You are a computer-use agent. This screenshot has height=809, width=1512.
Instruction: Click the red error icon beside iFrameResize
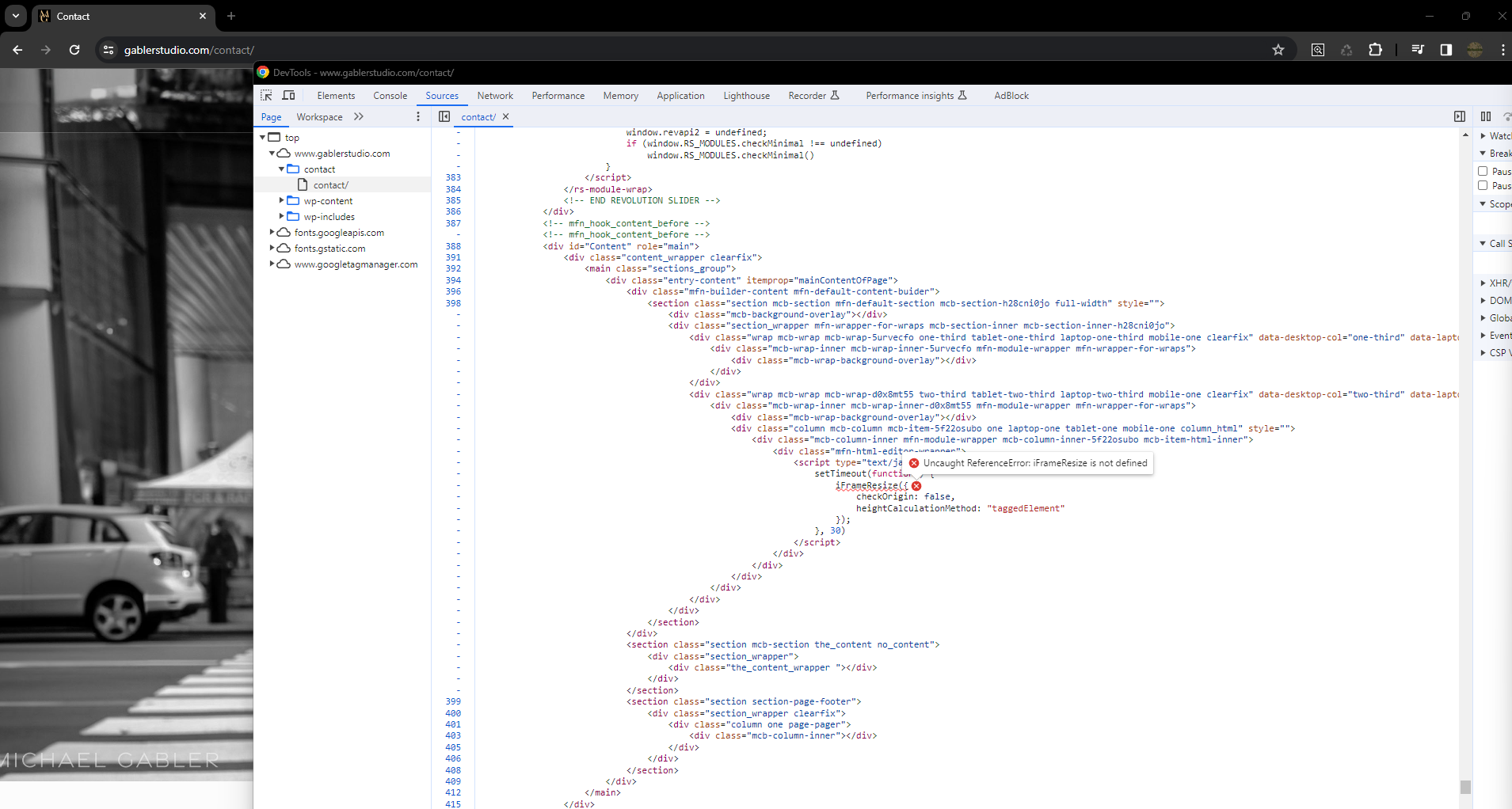916,486
